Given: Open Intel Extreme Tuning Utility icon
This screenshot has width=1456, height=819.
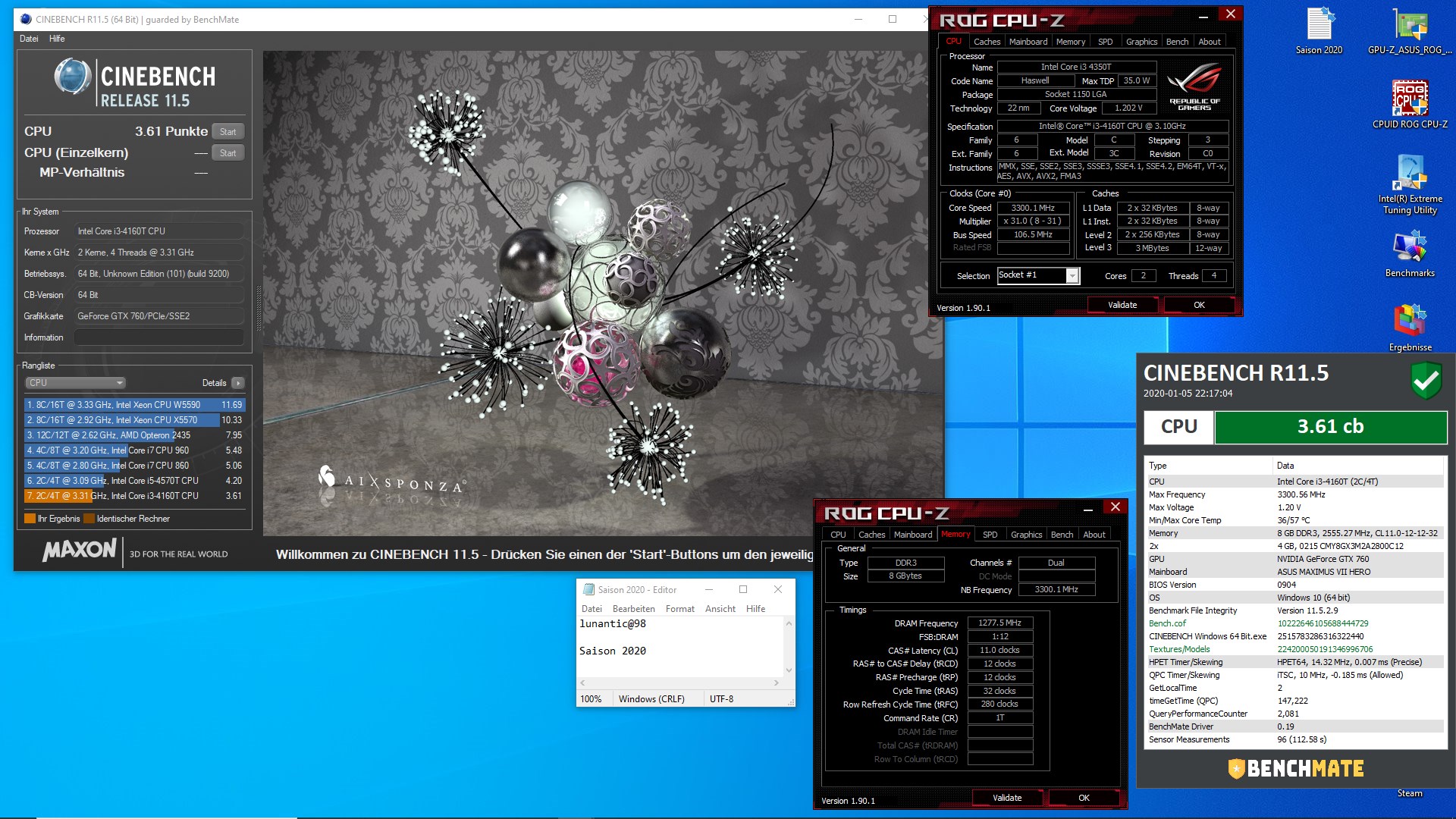Looking at the screenshot, I should coord(1410,184).
